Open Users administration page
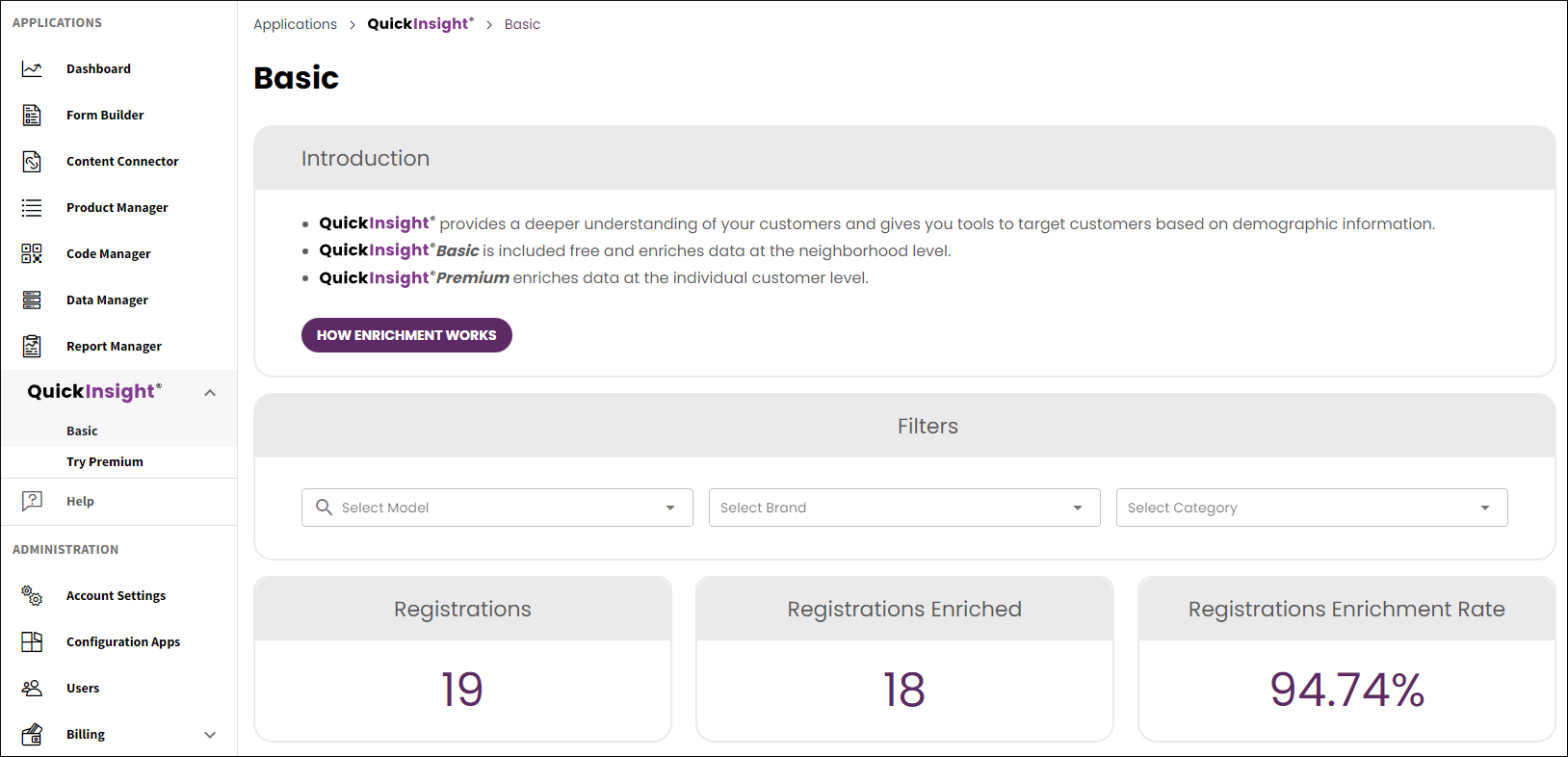1568x757 pixels. click(83, 689)
